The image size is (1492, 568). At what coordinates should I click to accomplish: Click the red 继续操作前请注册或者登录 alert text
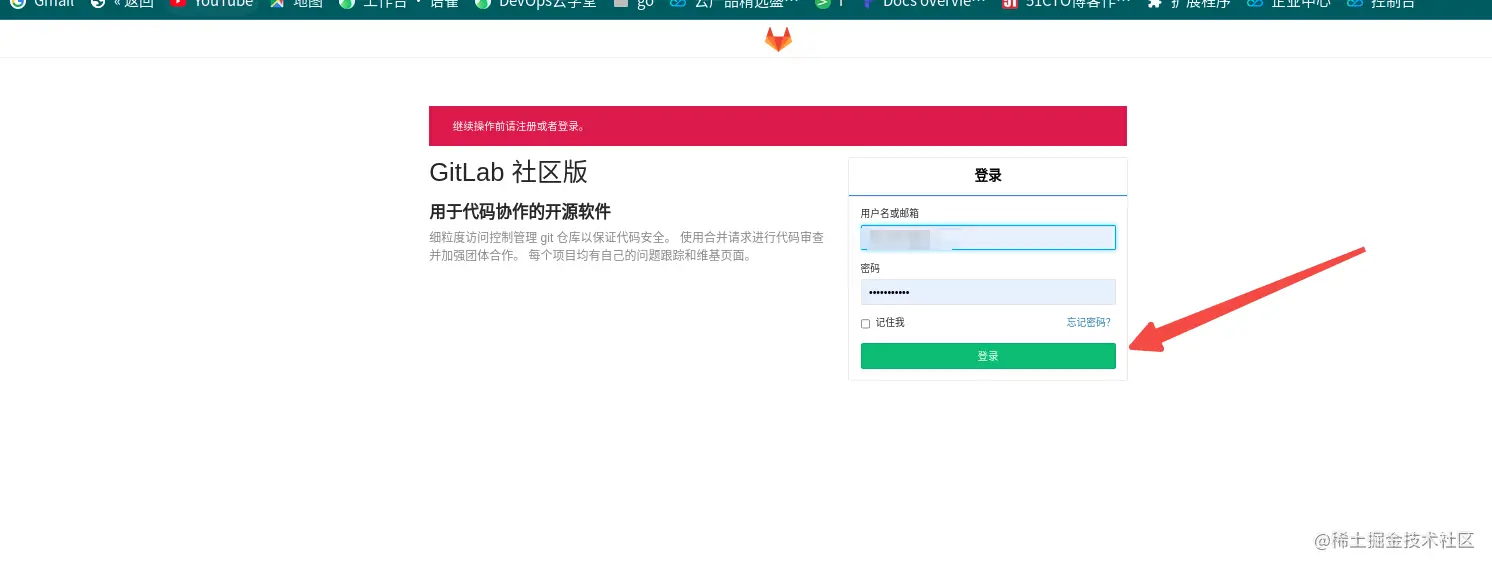click(519, 126)
